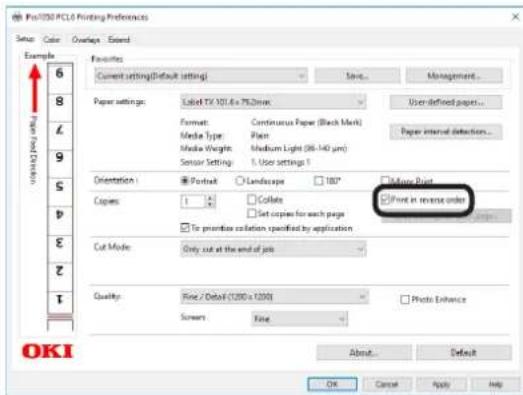Enable the Collate checkbox
The image size is (523, 395).
click(251, 200)
